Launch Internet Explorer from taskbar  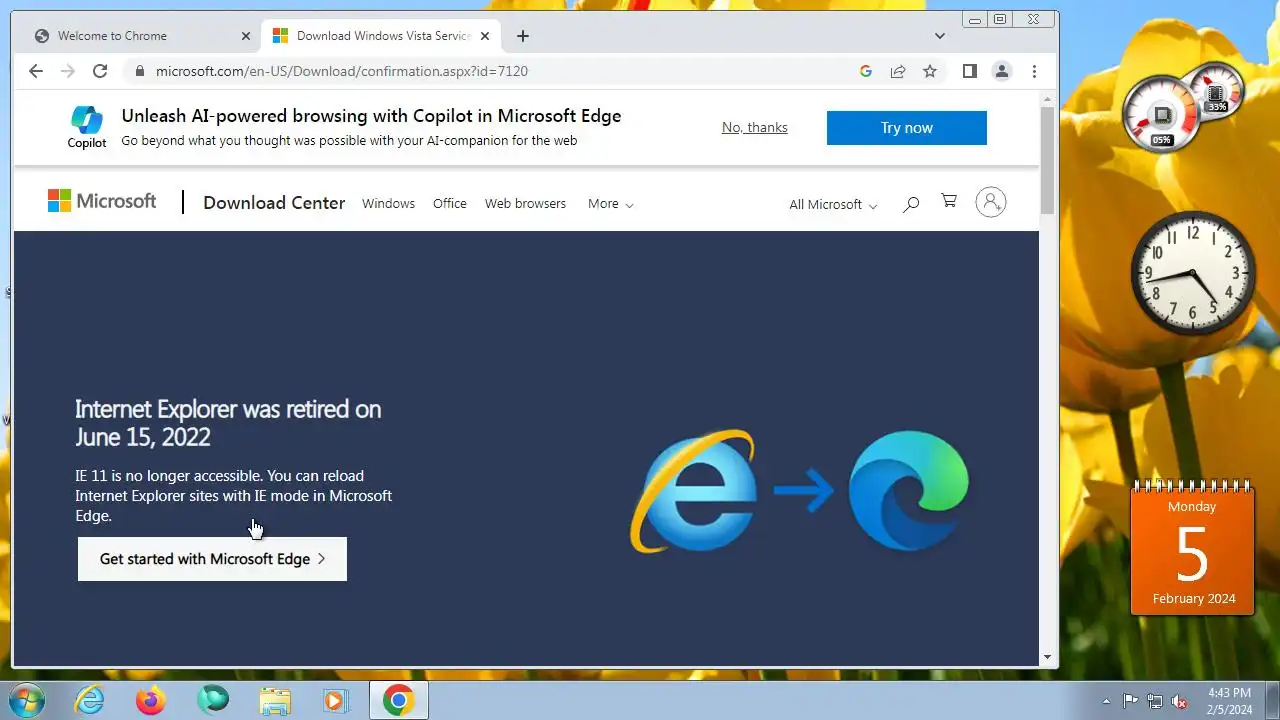90,701
